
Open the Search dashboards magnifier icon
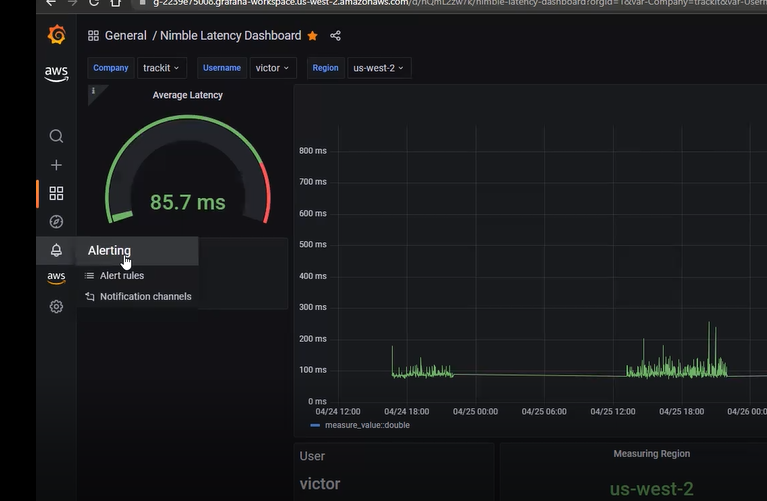tap(56, 136)
